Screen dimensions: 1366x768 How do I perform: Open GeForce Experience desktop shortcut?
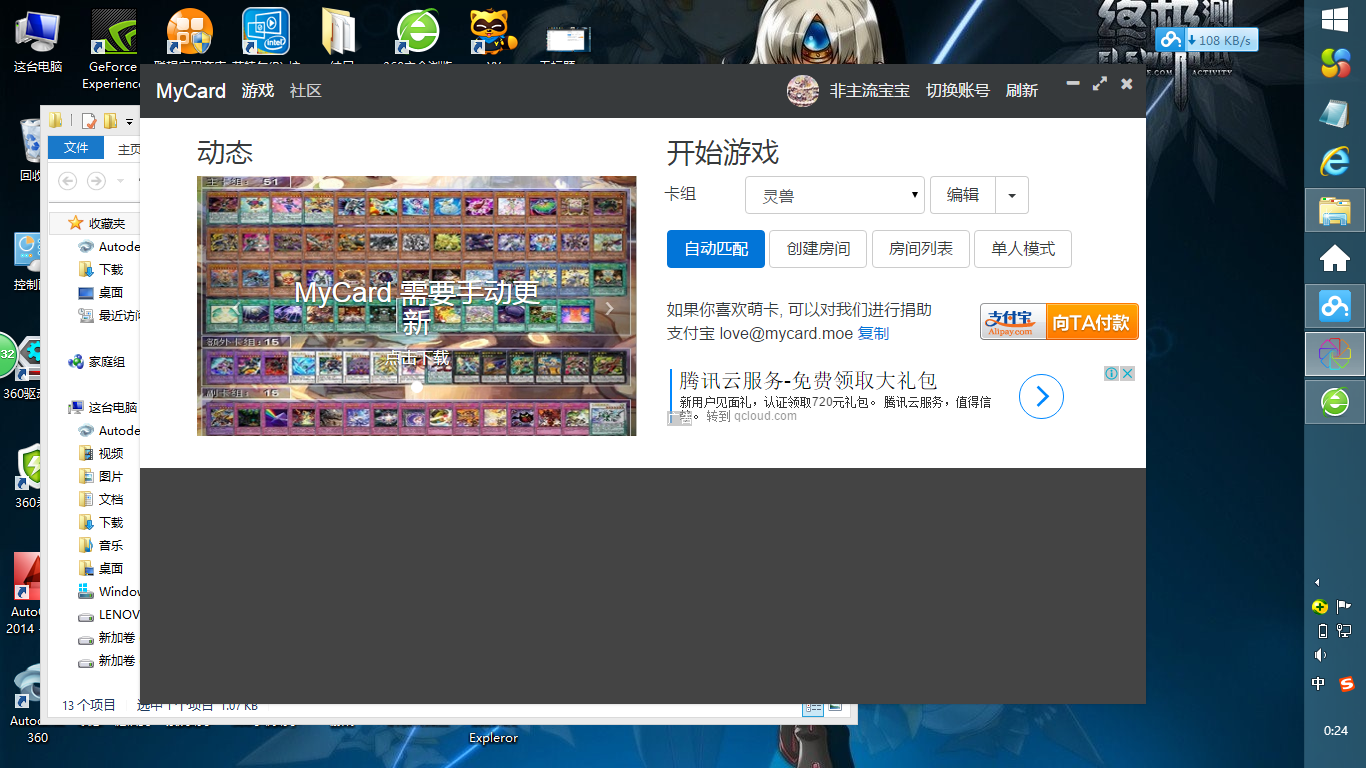(113, 48)
